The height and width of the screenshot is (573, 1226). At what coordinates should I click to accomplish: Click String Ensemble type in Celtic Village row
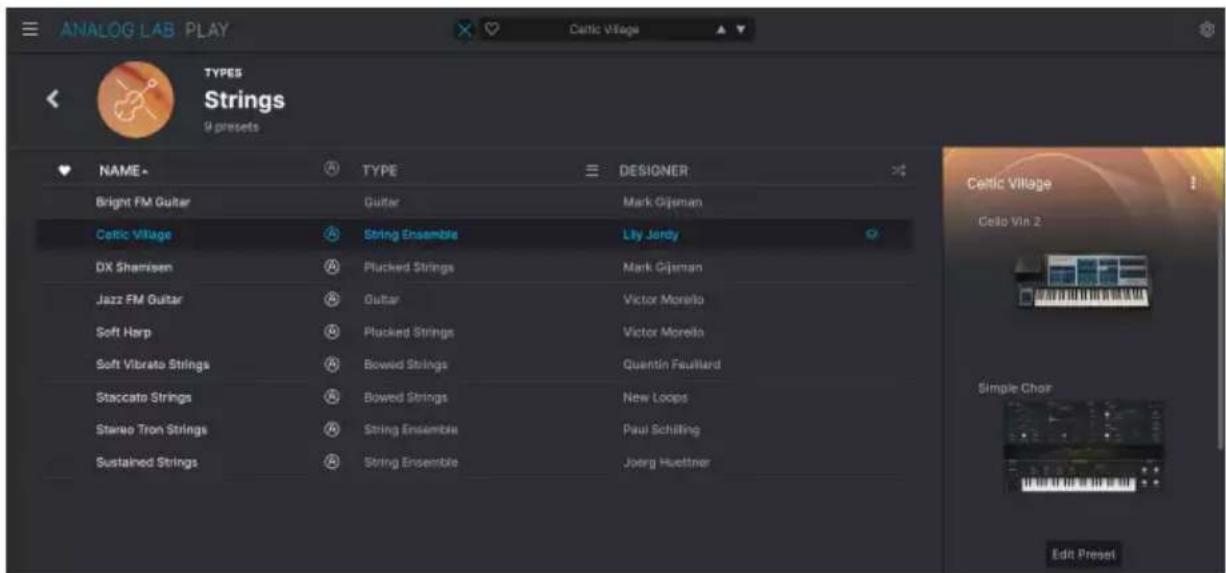tap(410, 236)
